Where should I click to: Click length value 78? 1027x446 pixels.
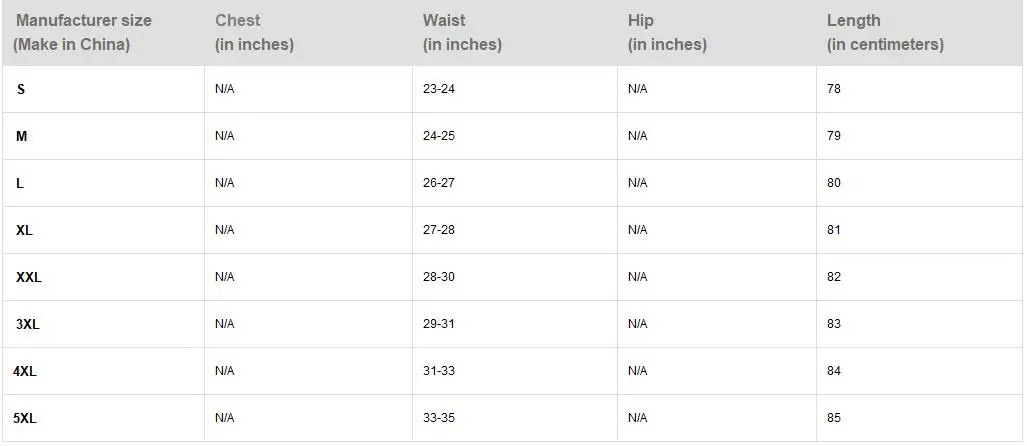[834, 88]
